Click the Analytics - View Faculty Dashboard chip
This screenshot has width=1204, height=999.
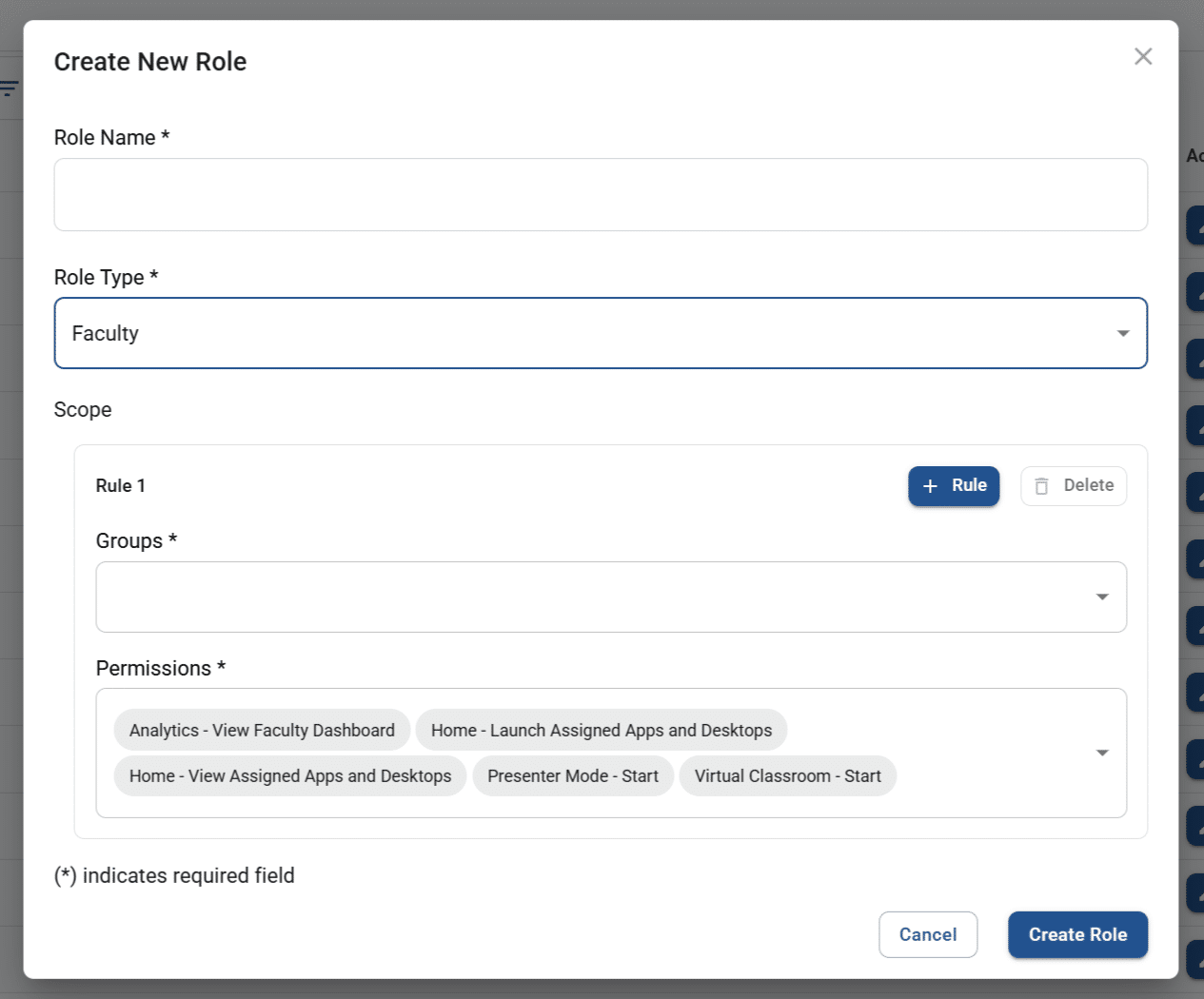coord(262,730)
